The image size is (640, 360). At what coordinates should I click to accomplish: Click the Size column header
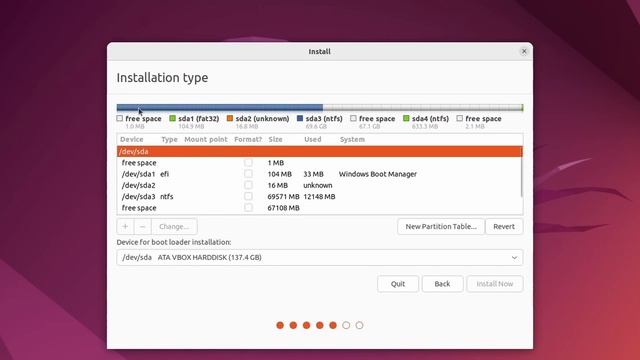click(x=276, y=140)
